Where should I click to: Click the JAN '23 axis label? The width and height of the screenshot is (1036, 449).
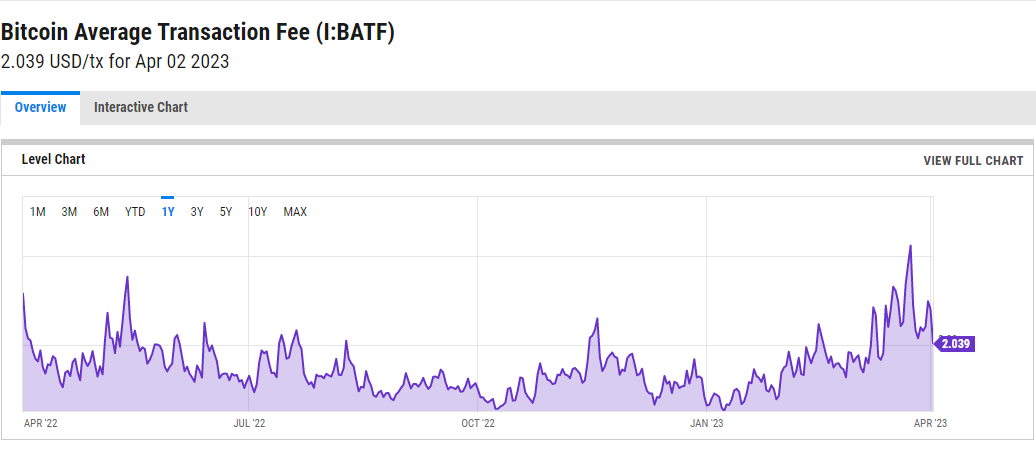(706, 423)
